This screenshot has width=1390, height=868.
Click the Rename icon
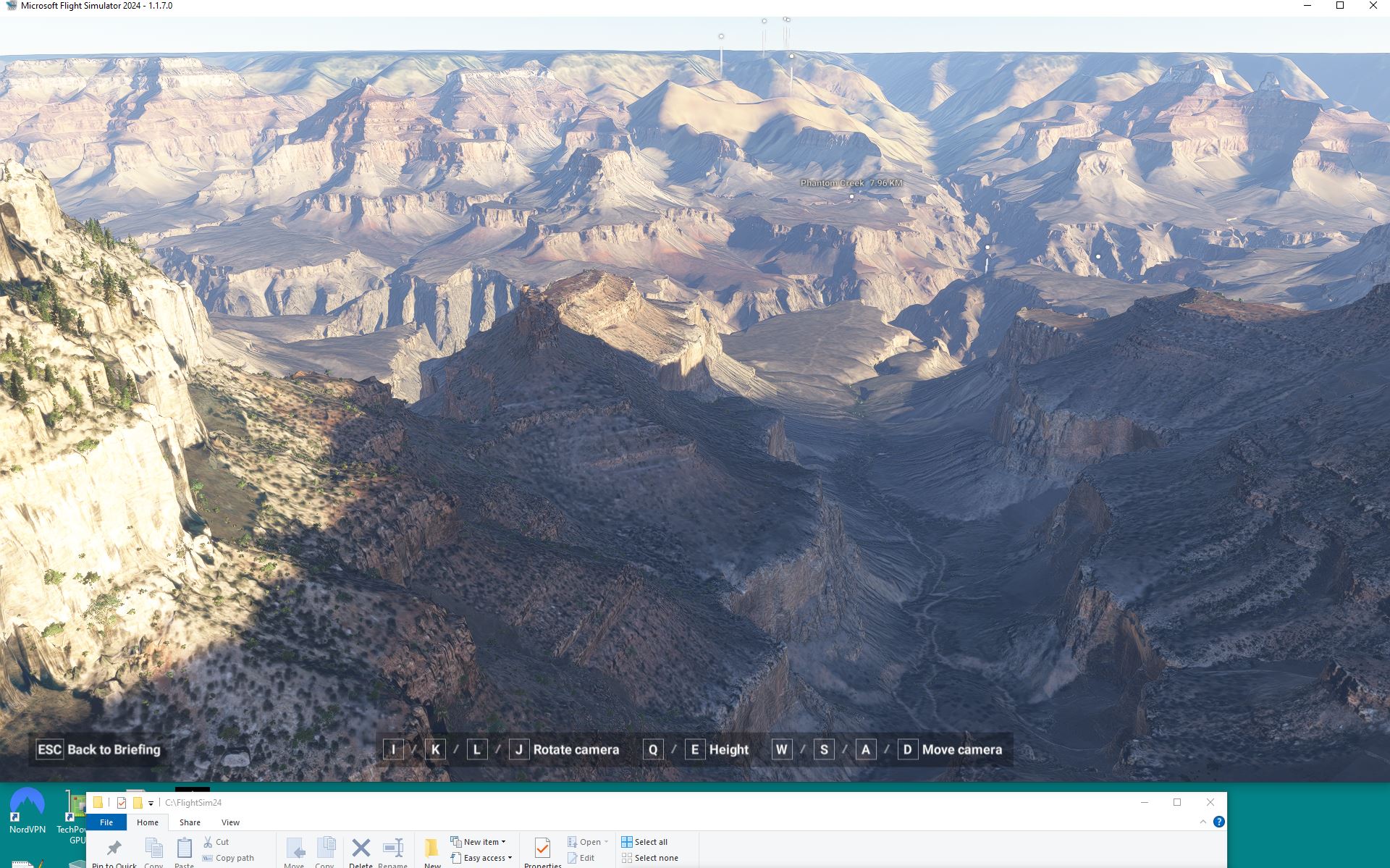393,848
